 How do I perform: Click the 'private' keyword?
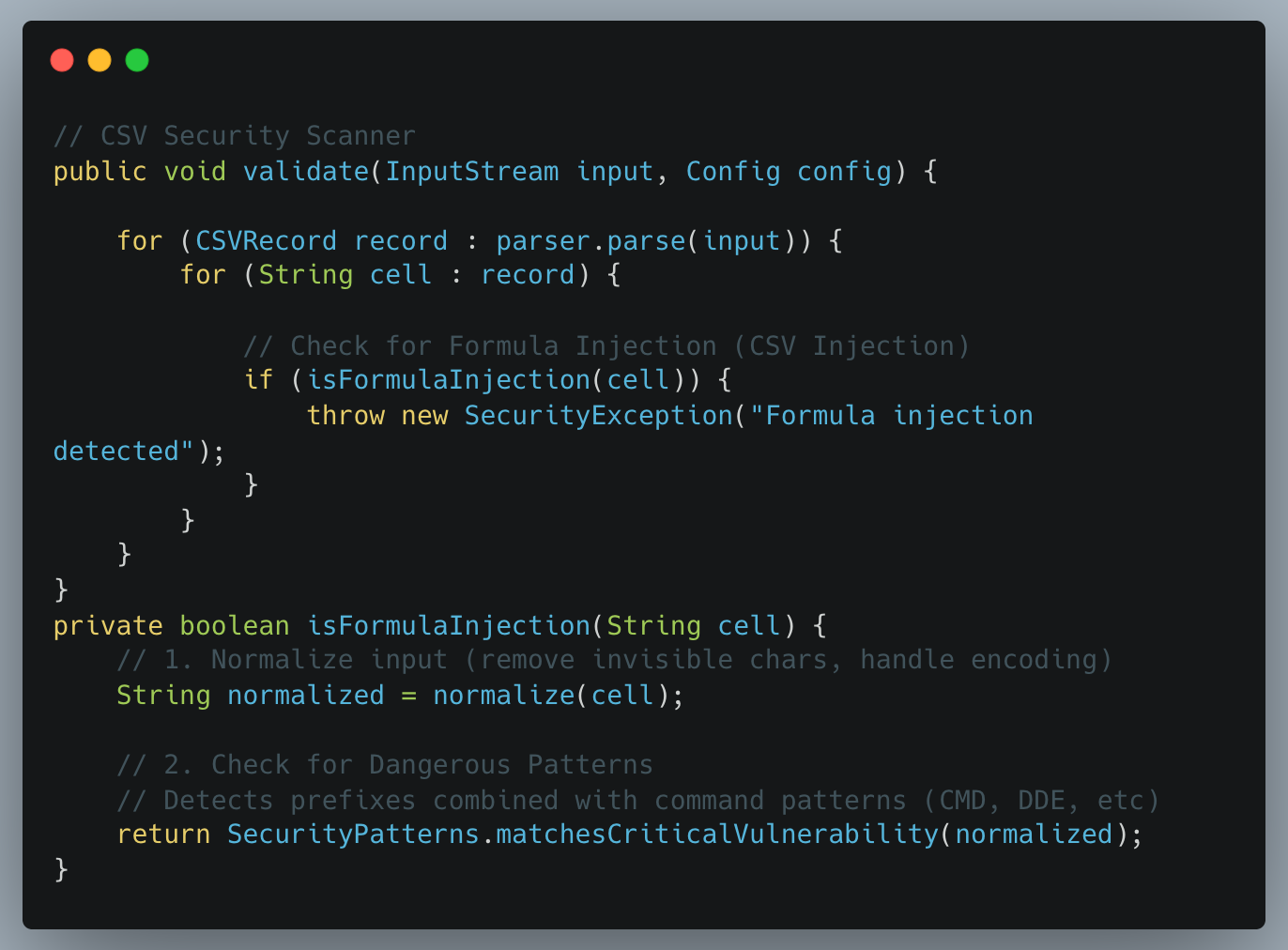click(108, 626)
